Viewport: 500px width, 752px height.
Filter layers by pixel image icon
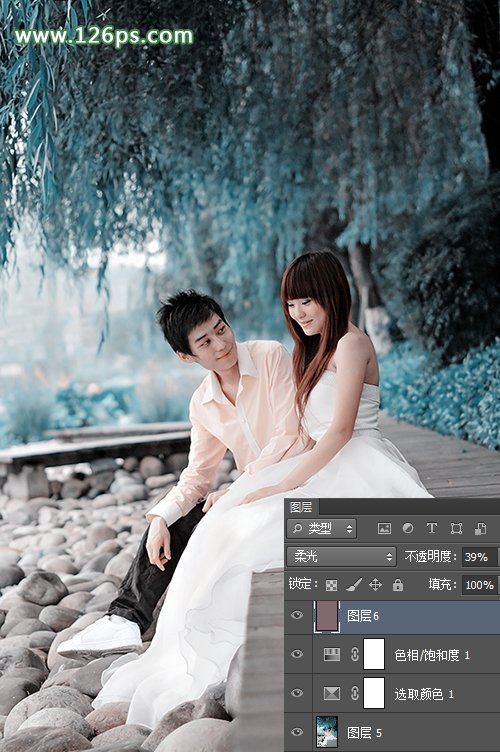(384, 529)
